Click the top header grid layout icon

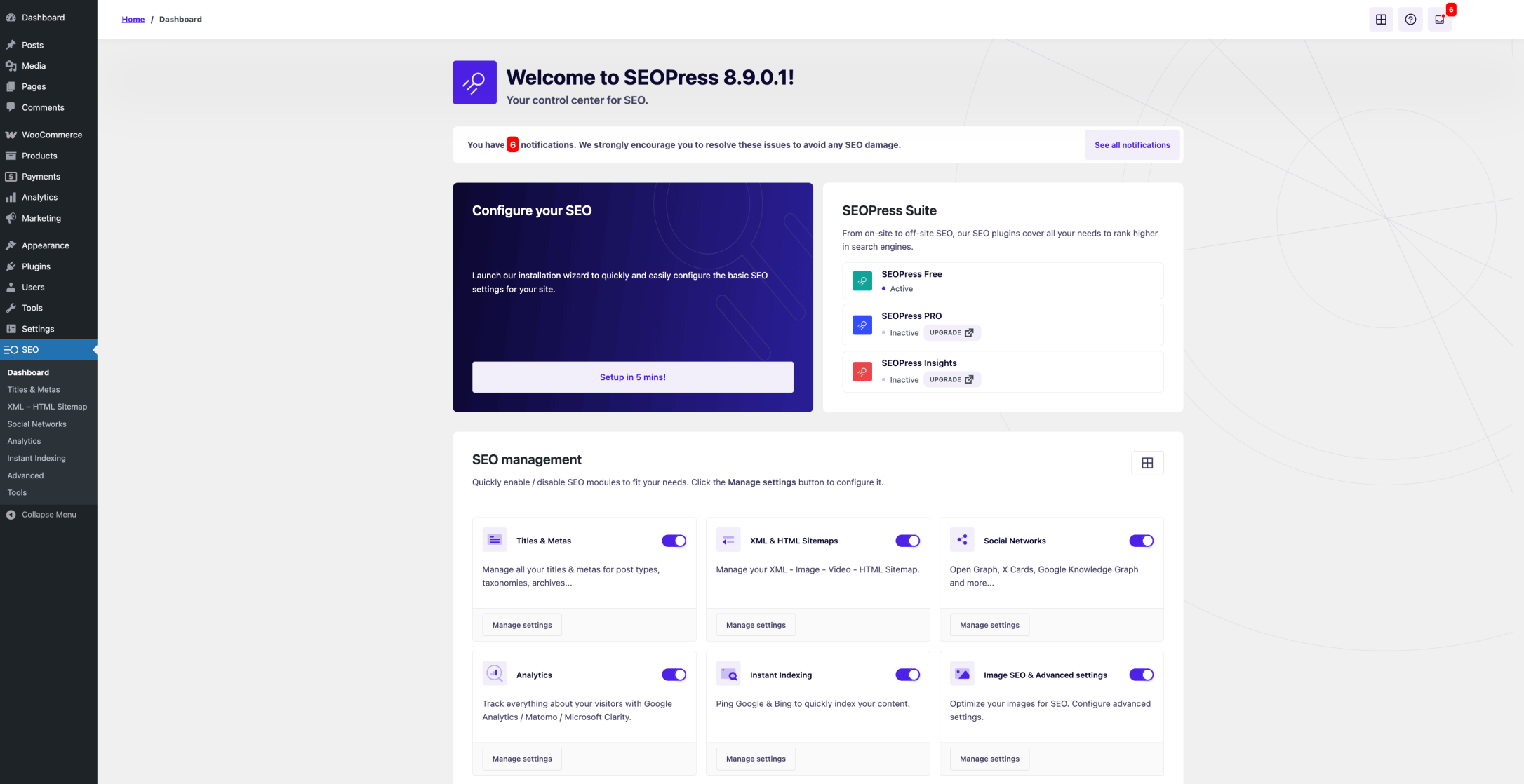point(1381,20)
